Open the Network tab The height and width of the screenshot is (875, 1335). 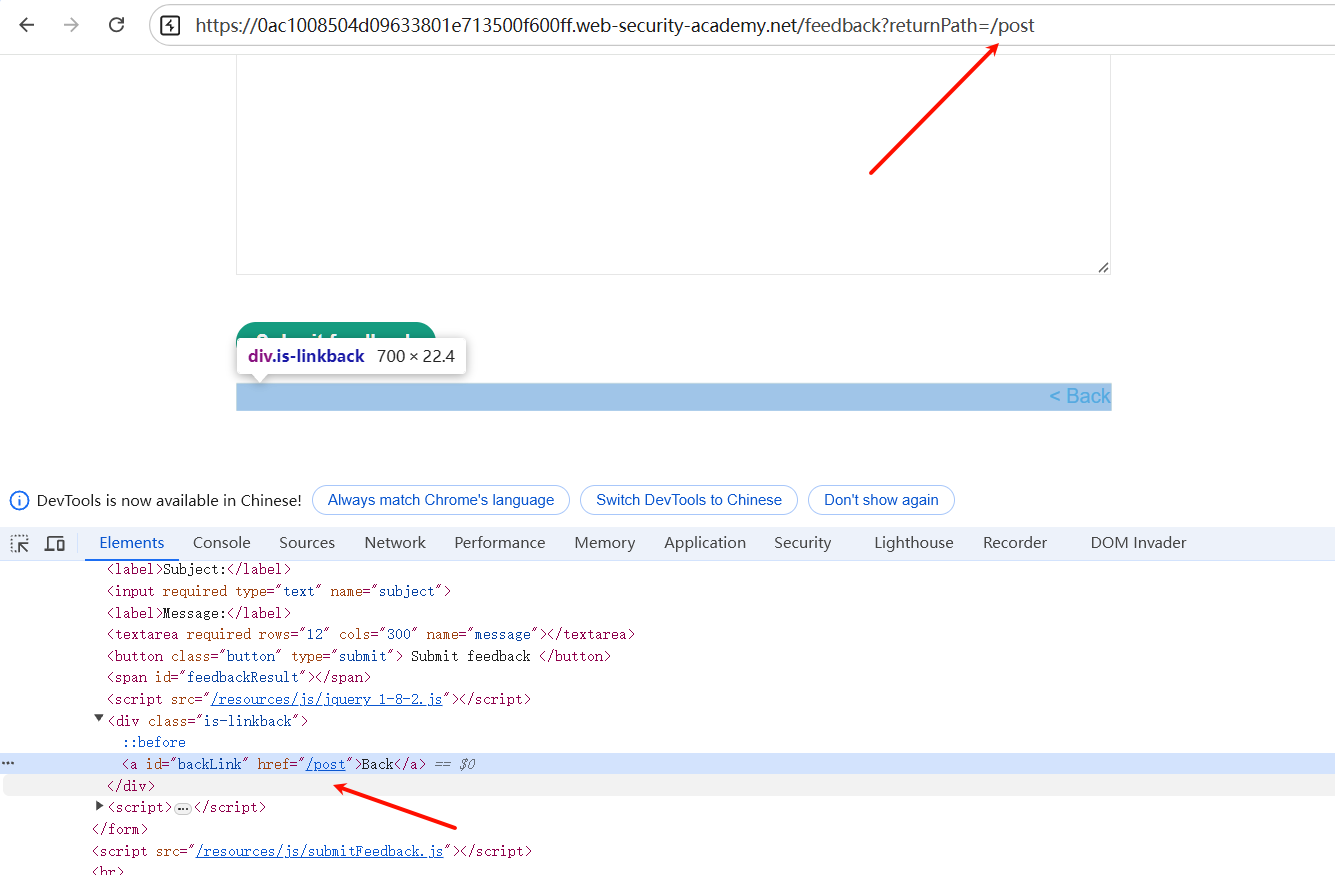[395, 543]
